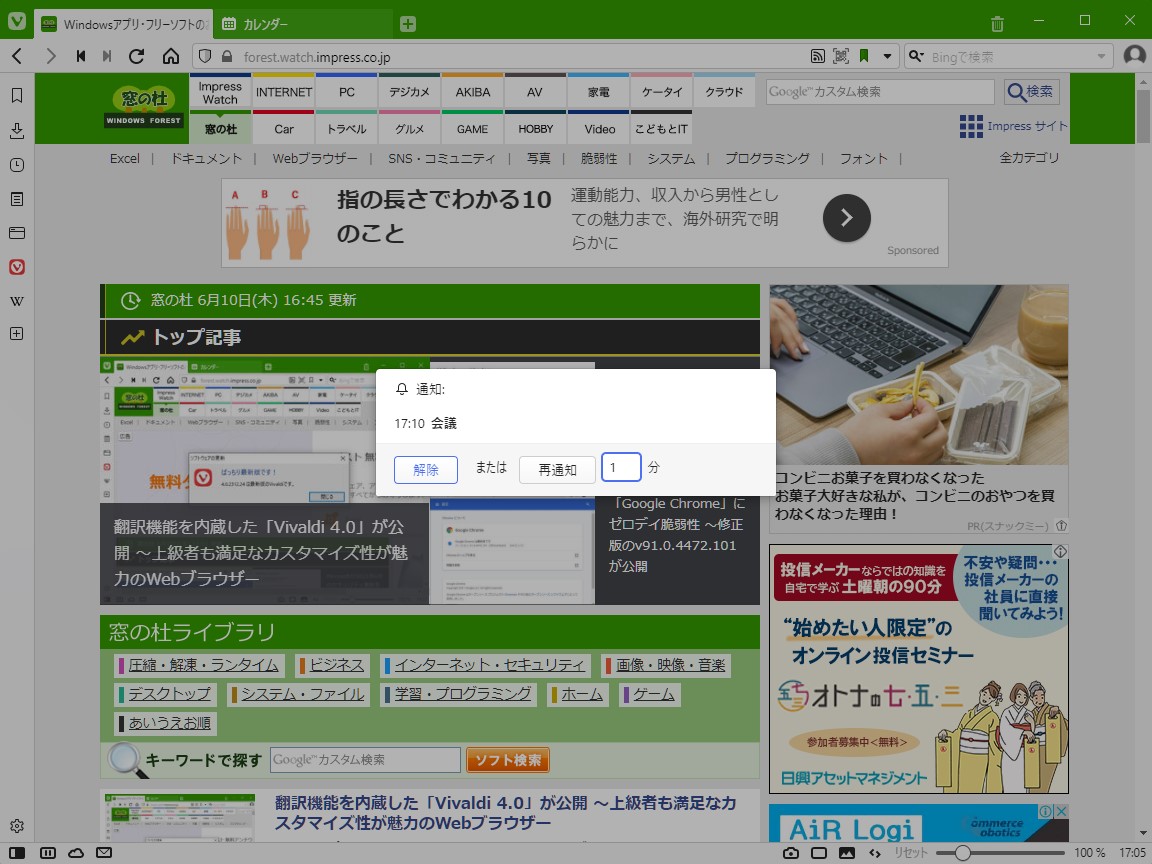Adjust the page zoom slider

pyautogui.click(x=962, y=852)
